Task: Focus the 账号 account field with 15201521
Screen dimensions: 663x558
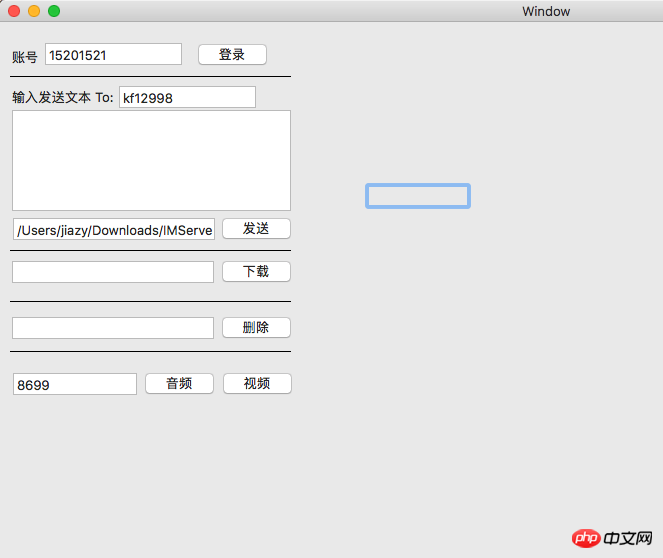Action: tap(113, 54)
